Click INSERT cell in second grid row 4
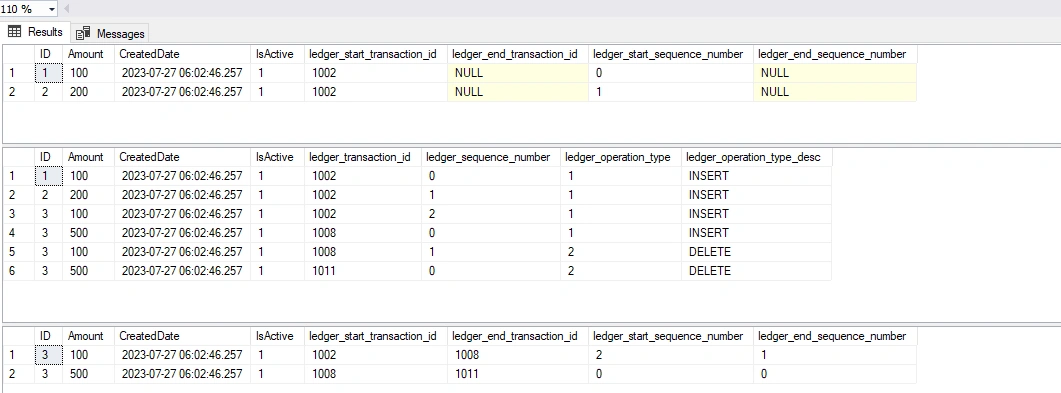 click(x=757, y=233)
